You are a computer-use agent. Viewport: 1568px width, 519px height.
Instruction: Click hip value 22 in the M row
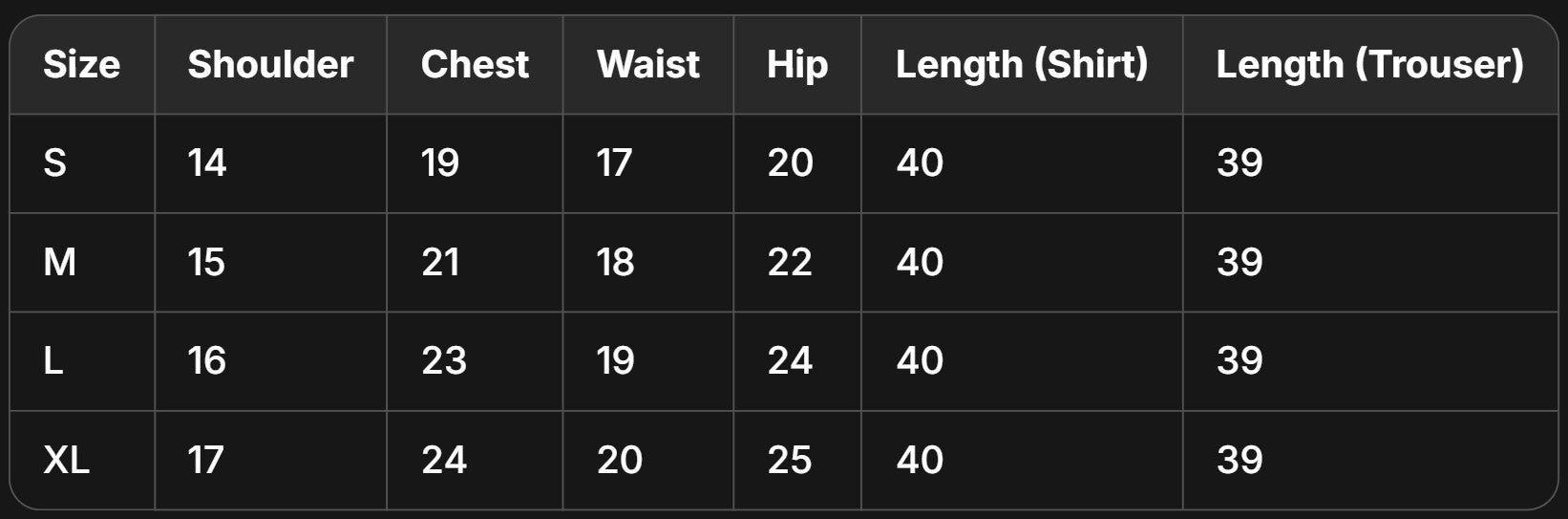(x=790, y=262)
